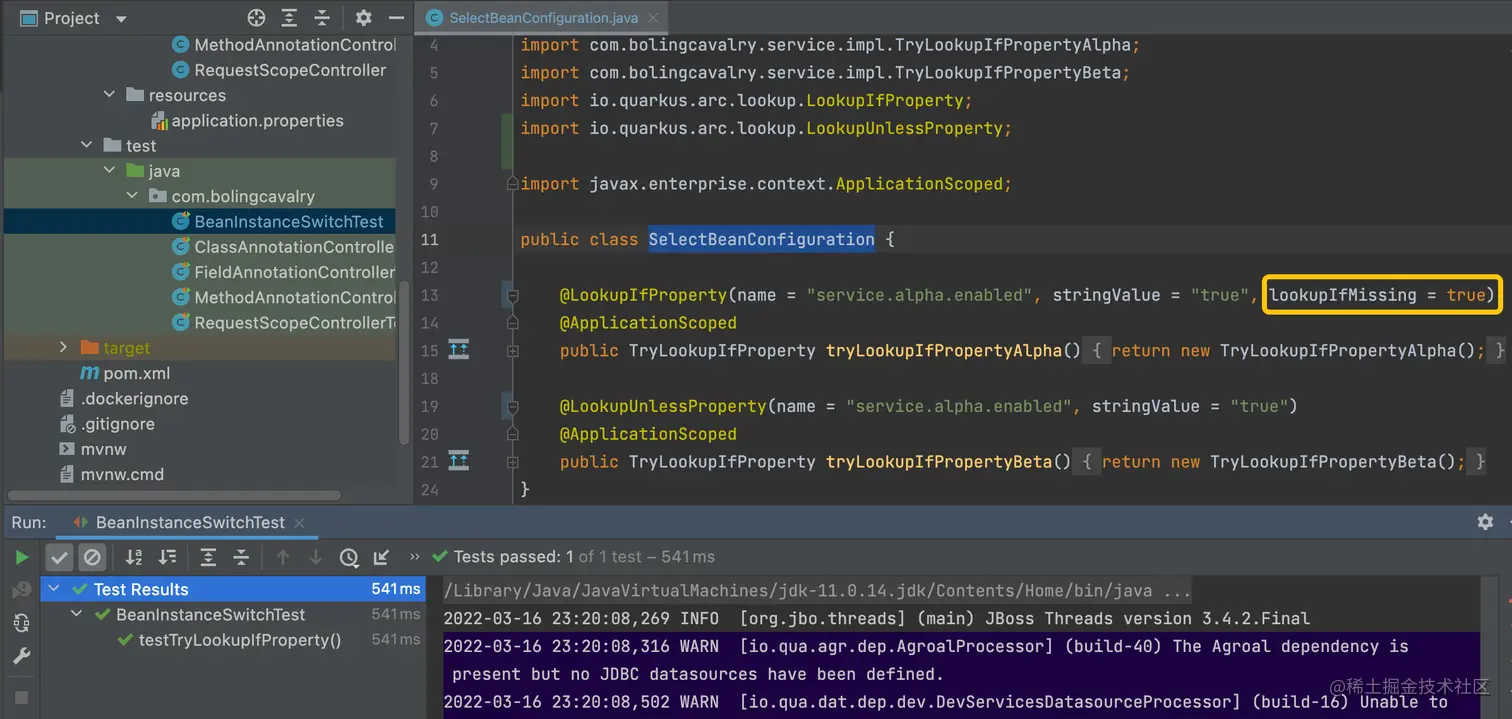
Task: Collapse all nodes in the Project panel
Action: 322,18
